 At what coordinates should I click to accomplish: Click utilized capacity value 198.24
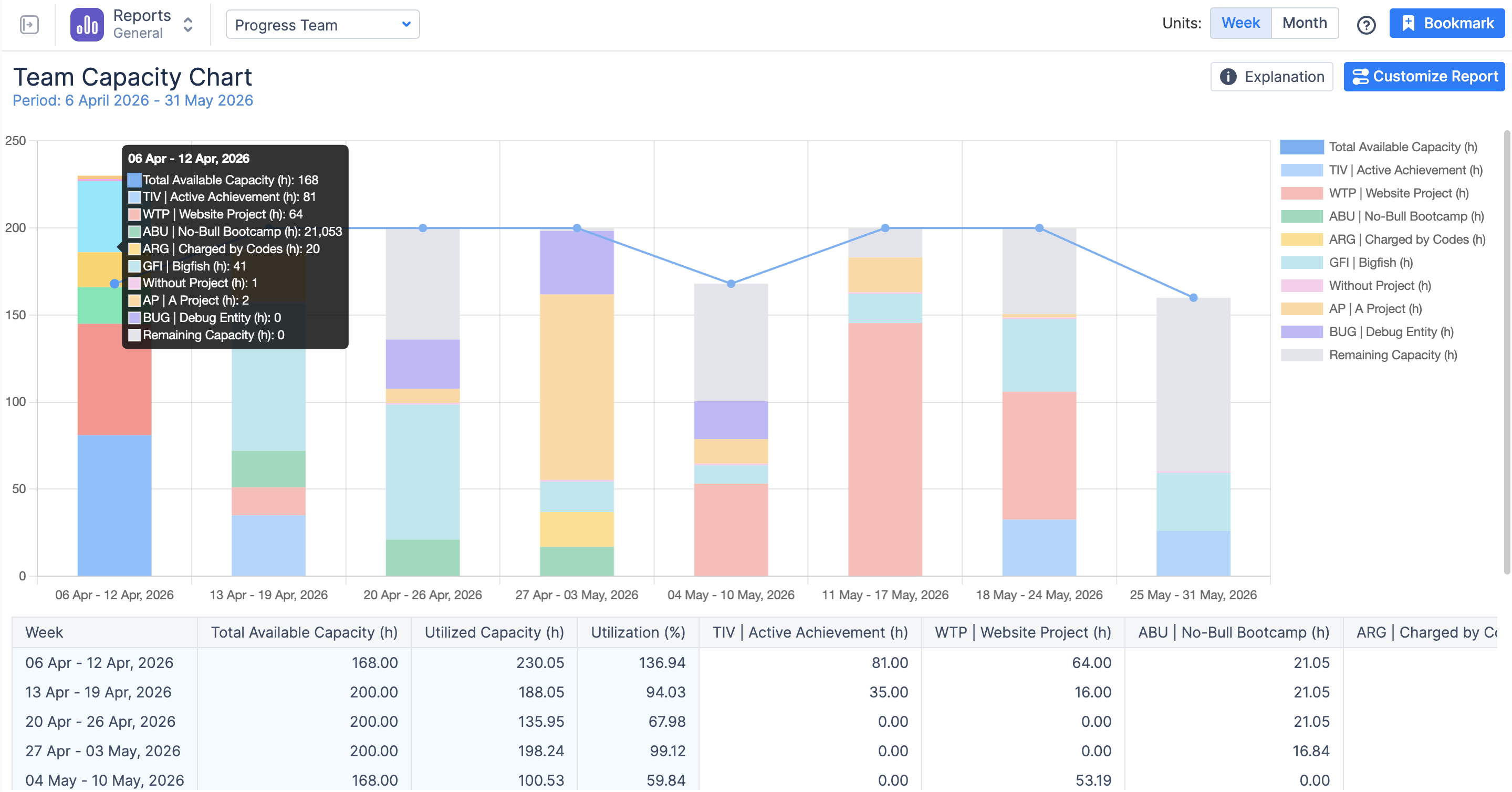pyautogui.click(x=540, y=751)
